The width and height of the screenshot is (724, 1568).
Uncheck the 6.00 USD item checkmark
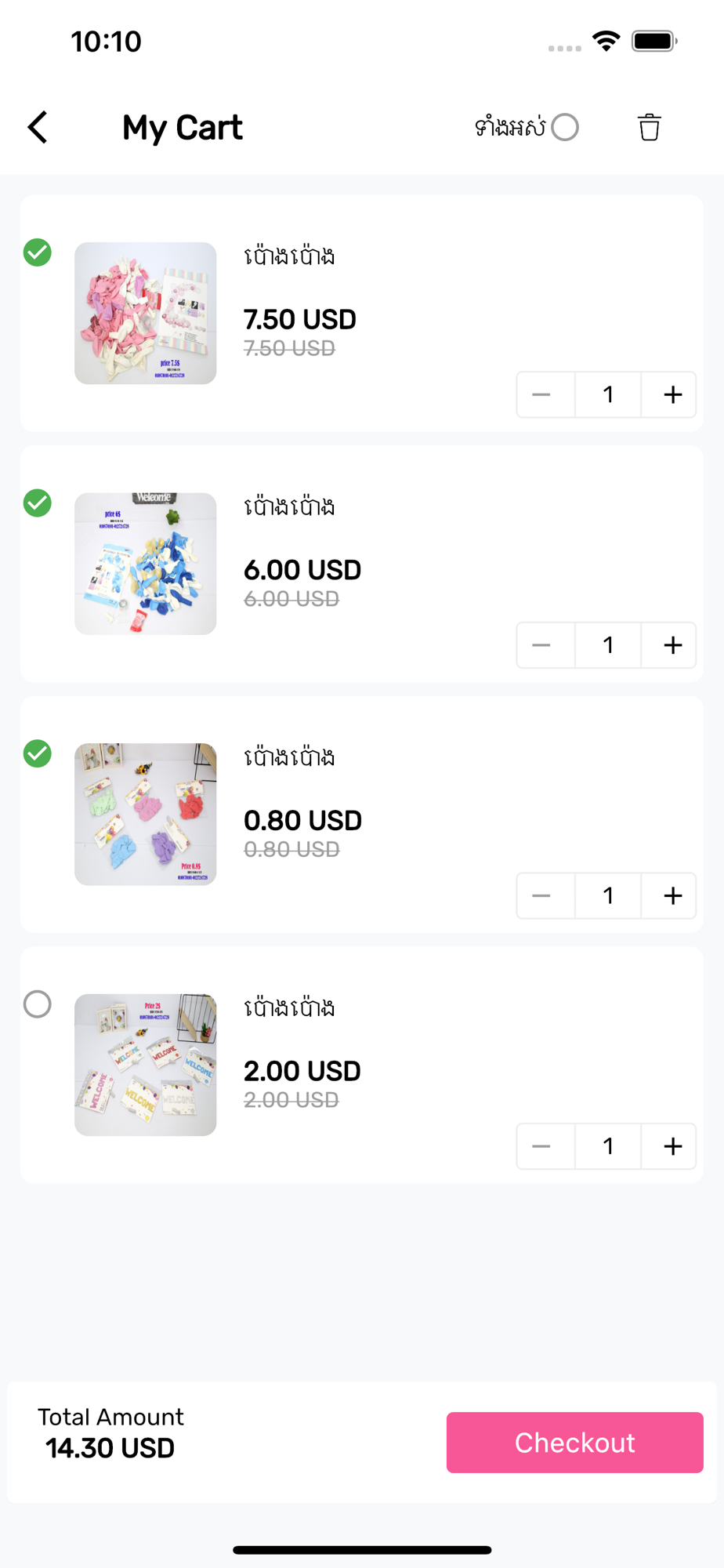click(x=38, y=503)
